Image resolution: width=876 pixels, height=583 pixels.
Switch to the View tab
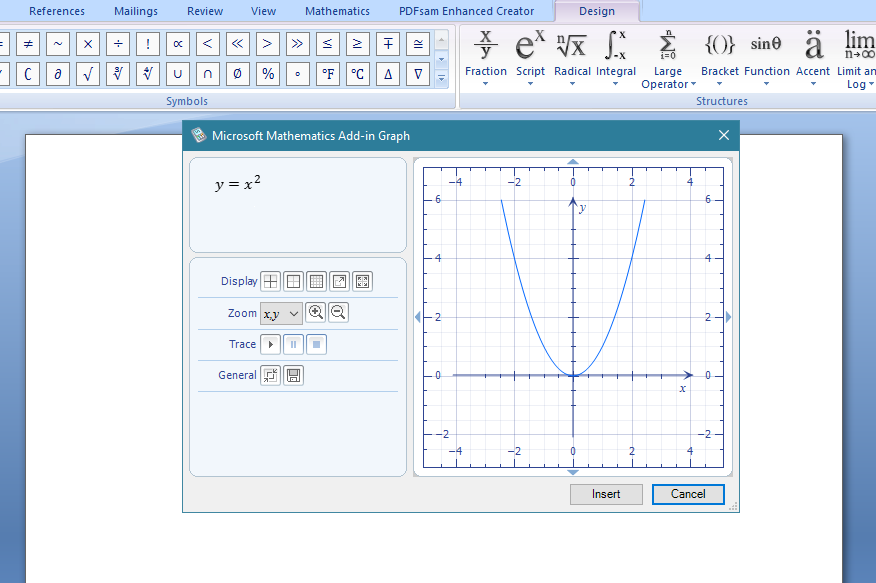tap(263, 11)
